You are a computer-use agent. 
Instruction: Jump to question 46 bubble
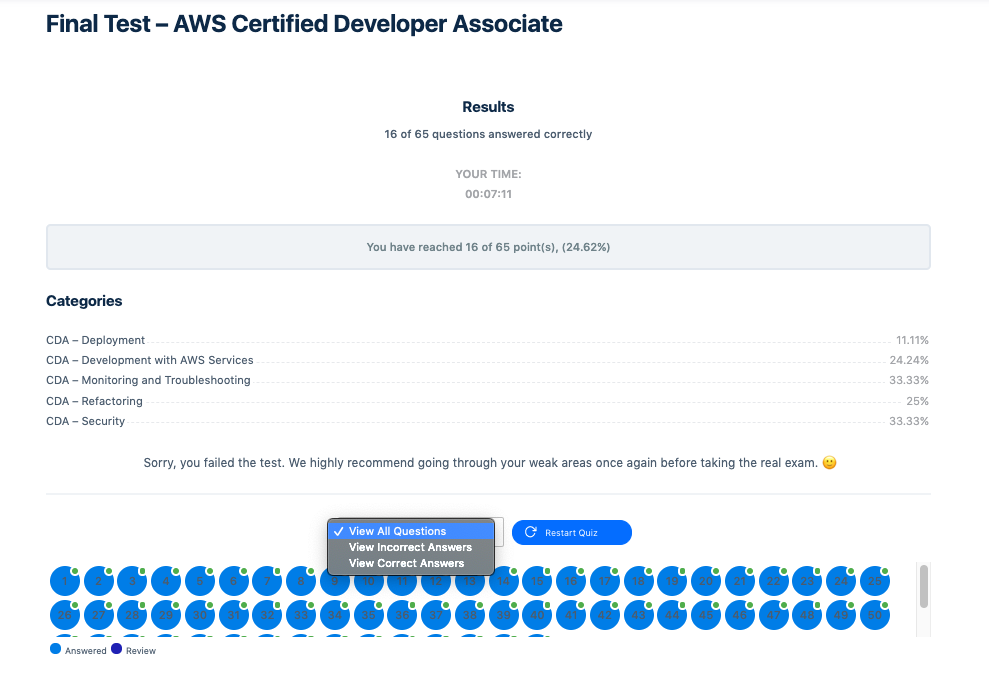pyautogui.click(x=740, y=615)
